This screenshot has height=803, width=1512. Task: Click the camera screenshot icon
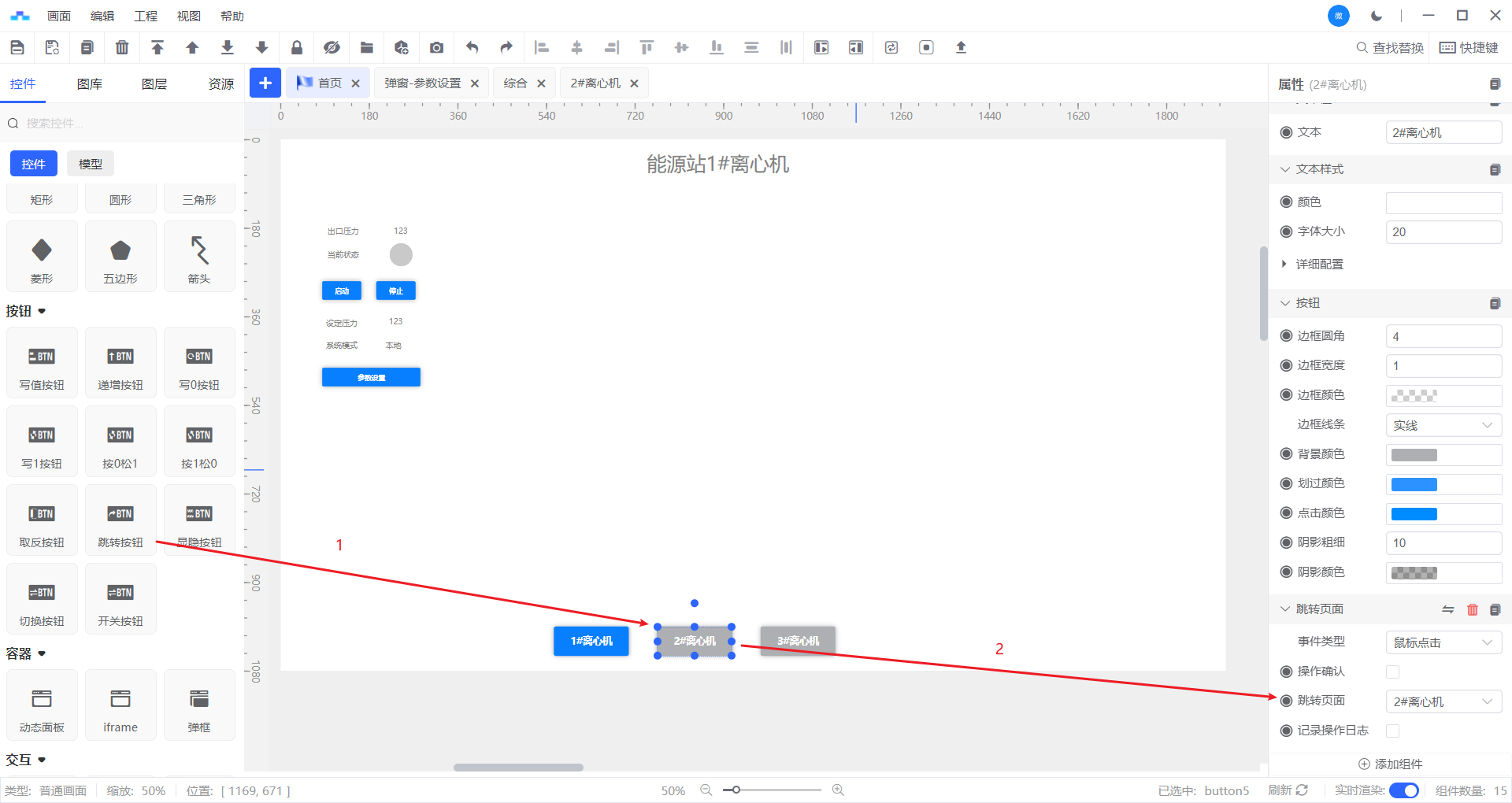pyautogui.click(x=436, y=47)
